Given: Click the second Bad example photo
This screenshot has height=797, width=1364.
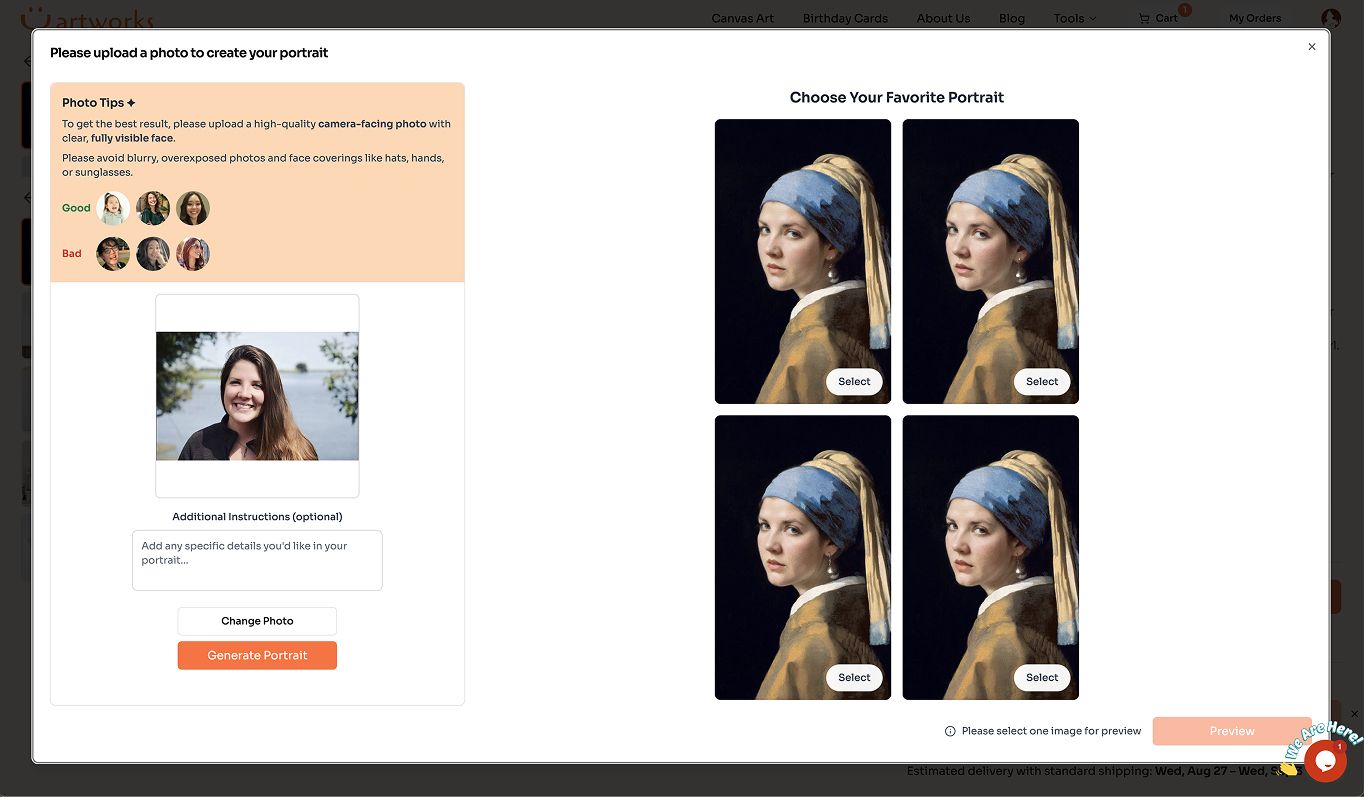Looking at the screenshot, I should pos(153,253).
